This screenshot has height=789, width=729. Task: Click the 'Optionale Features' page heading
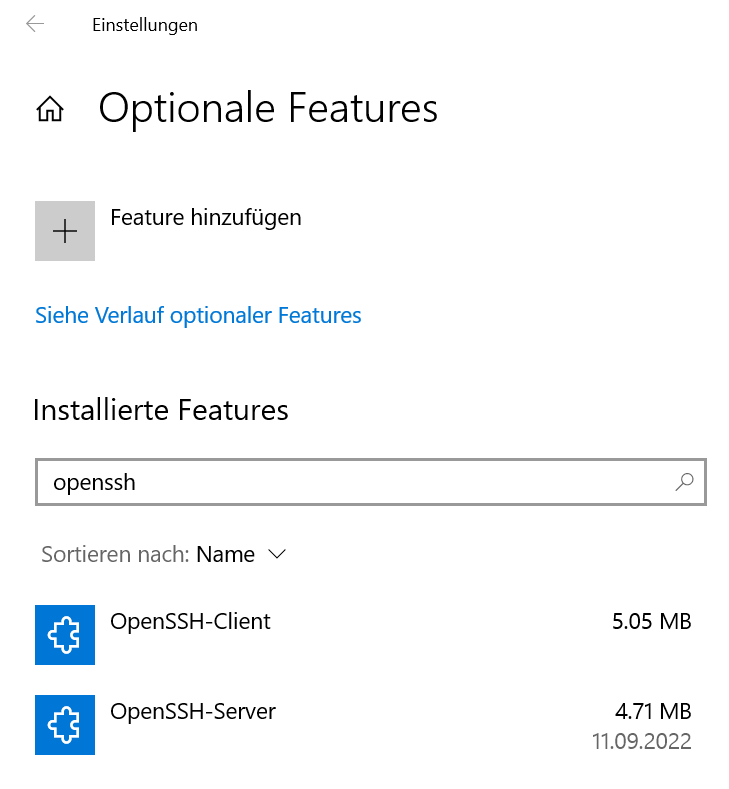coord(268,108)
